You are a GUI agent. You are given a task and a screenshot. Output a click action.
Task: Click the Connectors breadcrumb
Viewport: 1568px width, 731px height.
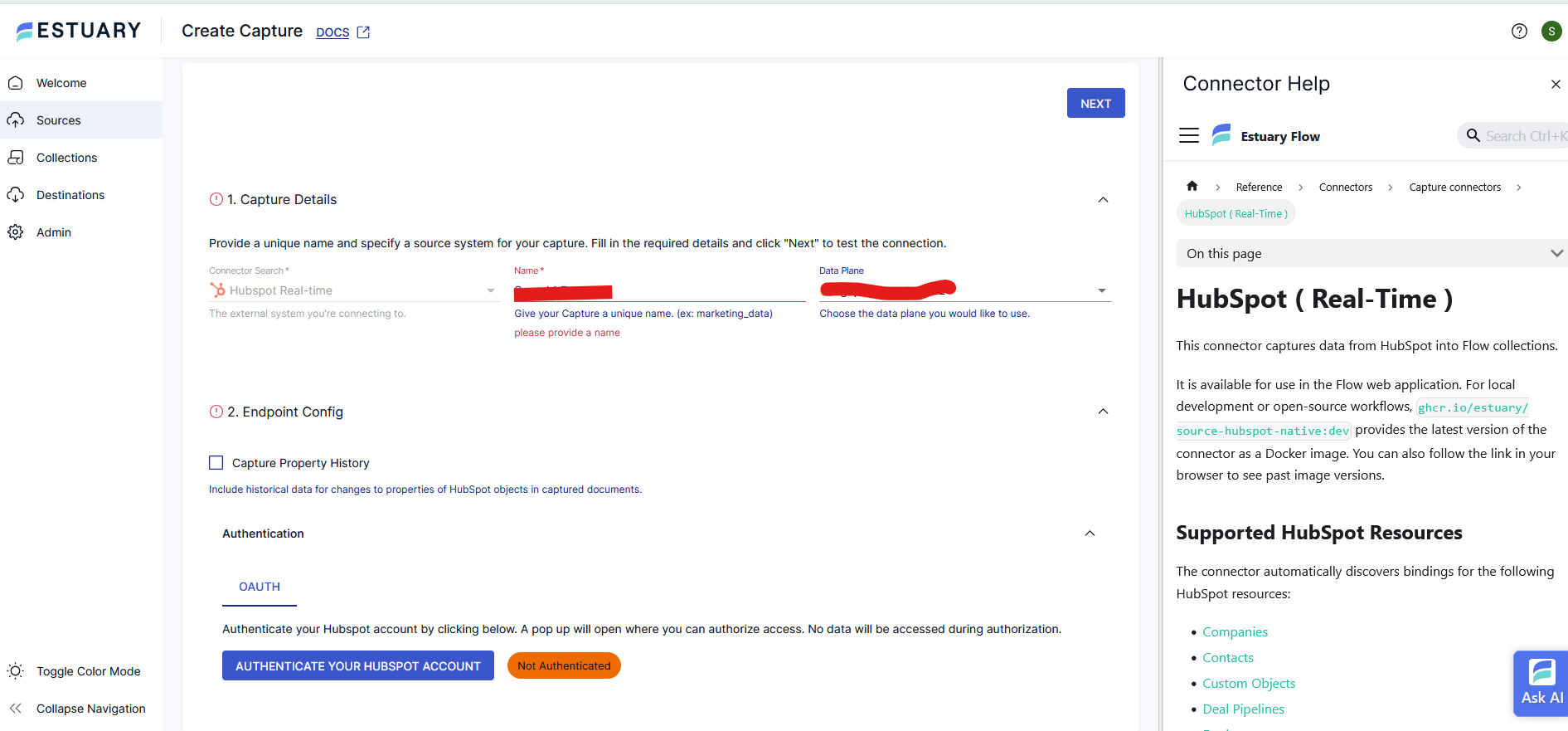[x=1345, y=187]
